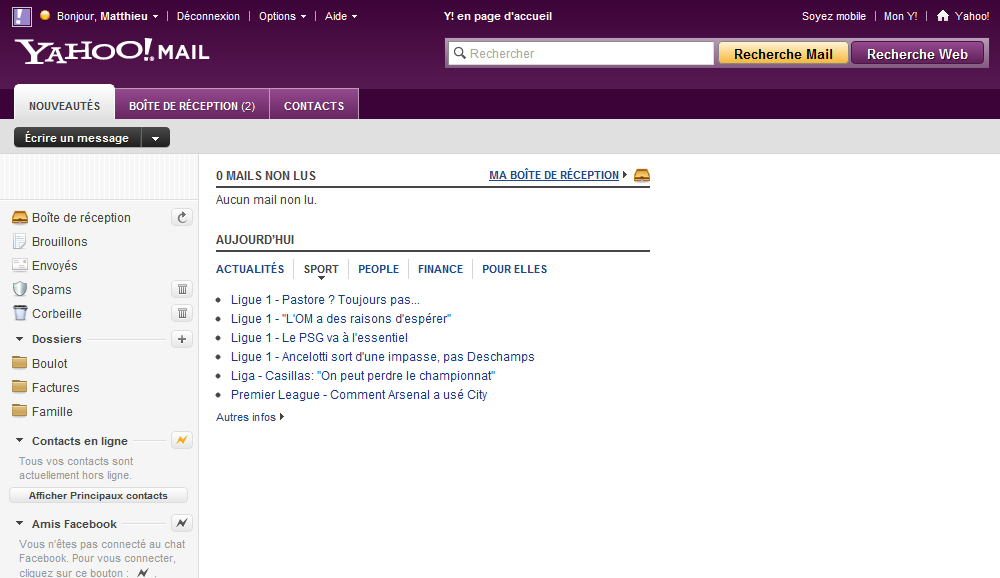Viewport: 1000px width, 578px height.
Task: Open article "L'OM a des raisons d'espérer"
Action: 341,319
